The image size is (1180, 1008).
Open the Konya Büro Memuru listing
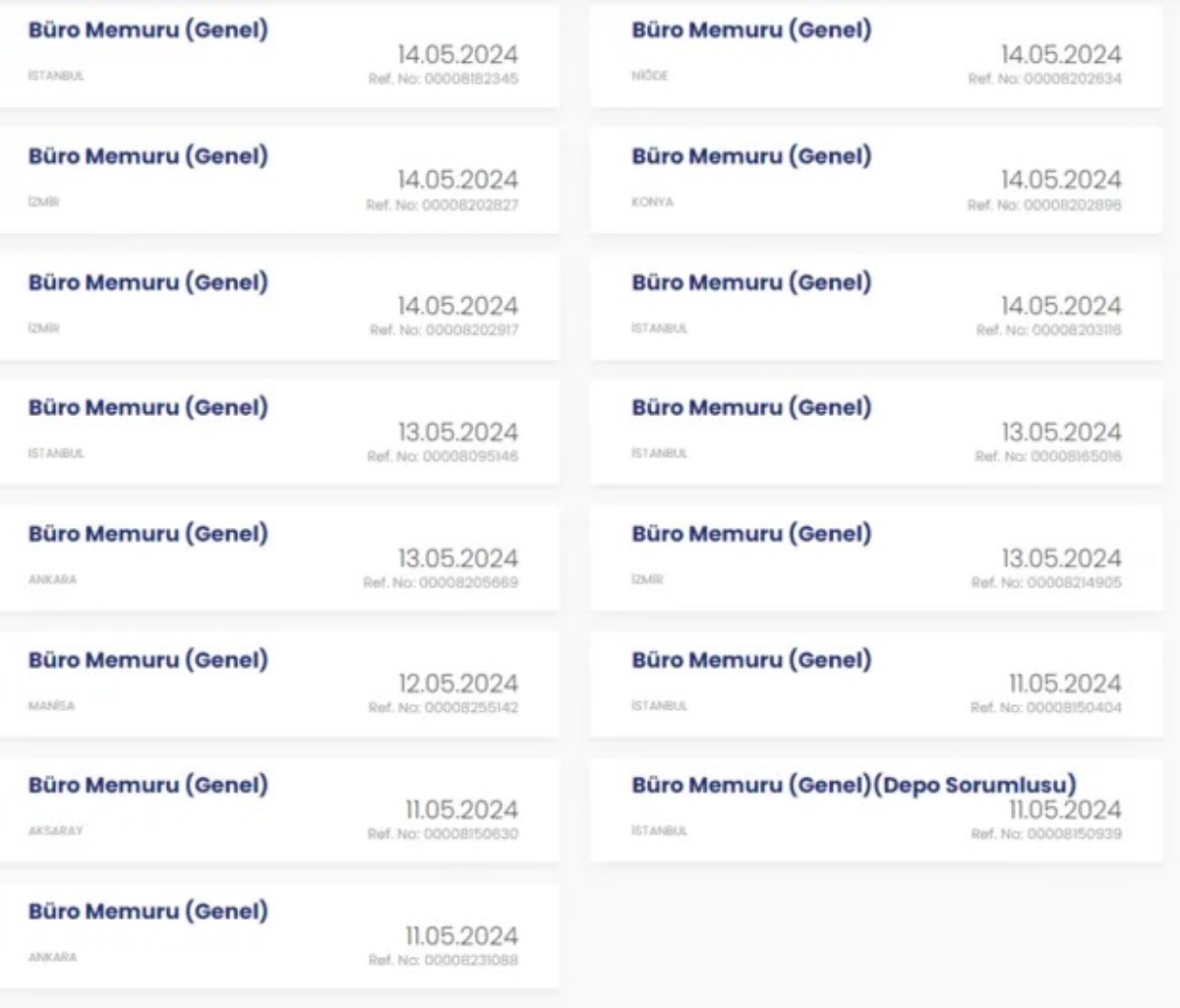click(x=875, y=180)
